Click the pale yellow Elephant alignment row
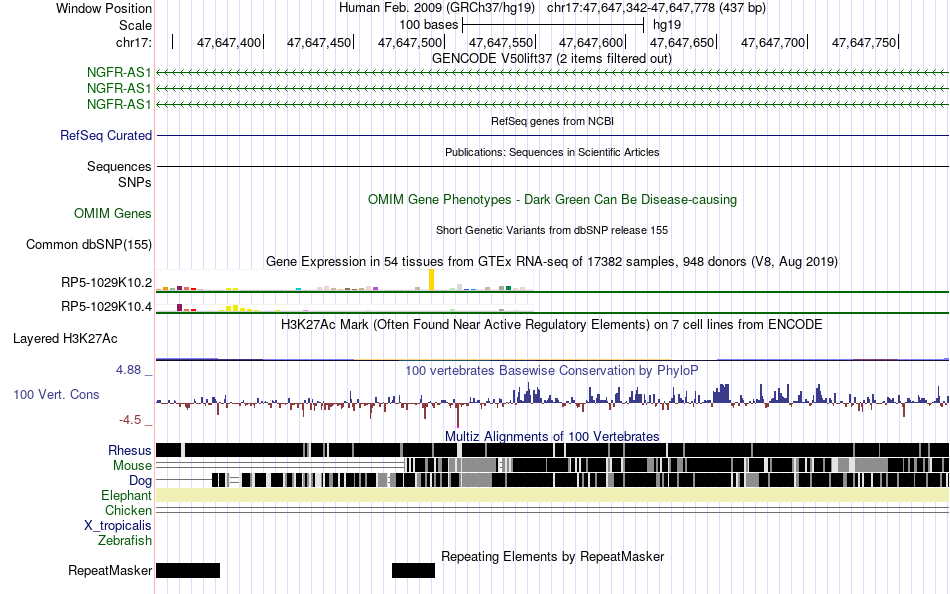Screen dimensions: 950x594 click(553, 495)
